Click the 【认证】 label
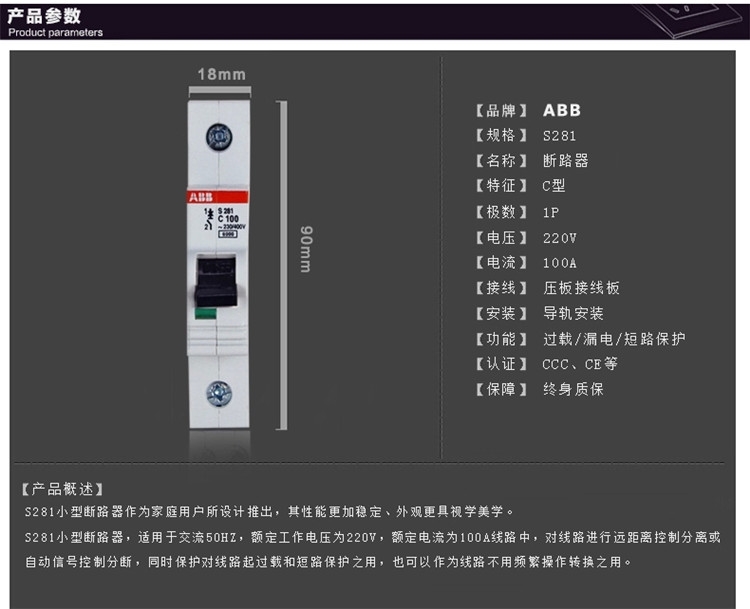This screenshot has height=609, width=750. pyautogui.click(x=501, y=364)
